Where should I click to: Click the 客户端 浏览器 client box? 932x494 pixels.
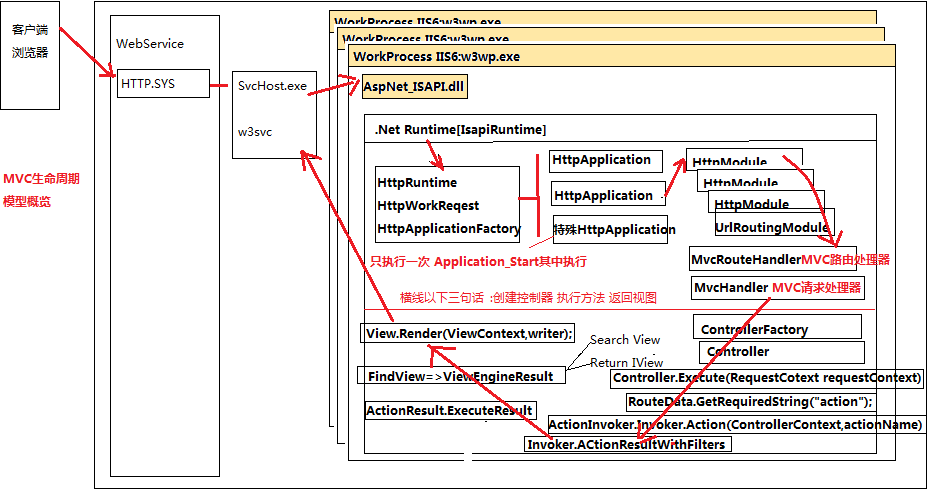[30, 55]
